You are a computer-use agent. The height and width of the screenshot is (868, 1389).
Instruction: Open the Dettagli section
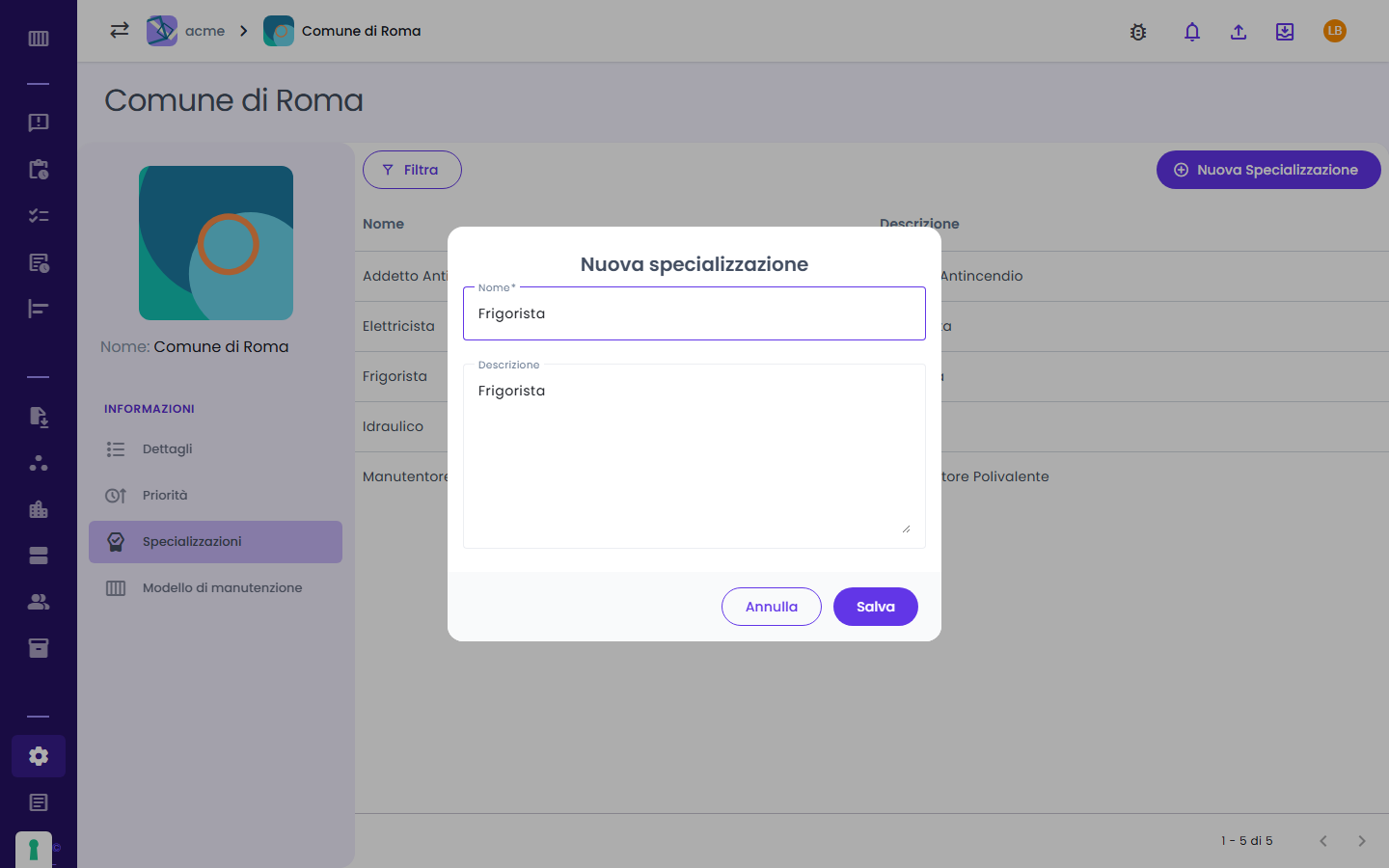tap(215, 449)
